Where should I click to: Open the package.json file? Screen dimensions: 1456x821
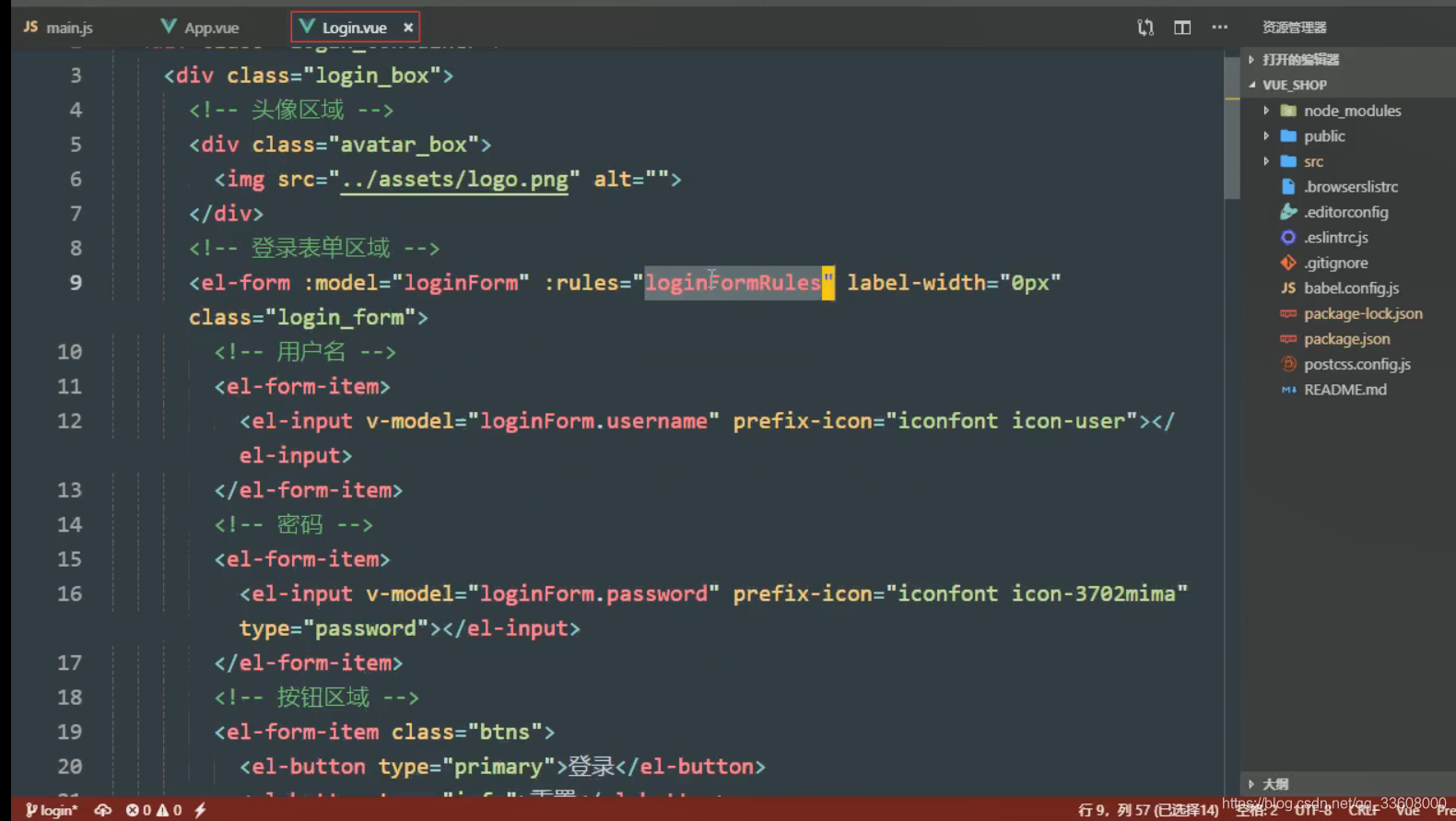coord(1346,339)
